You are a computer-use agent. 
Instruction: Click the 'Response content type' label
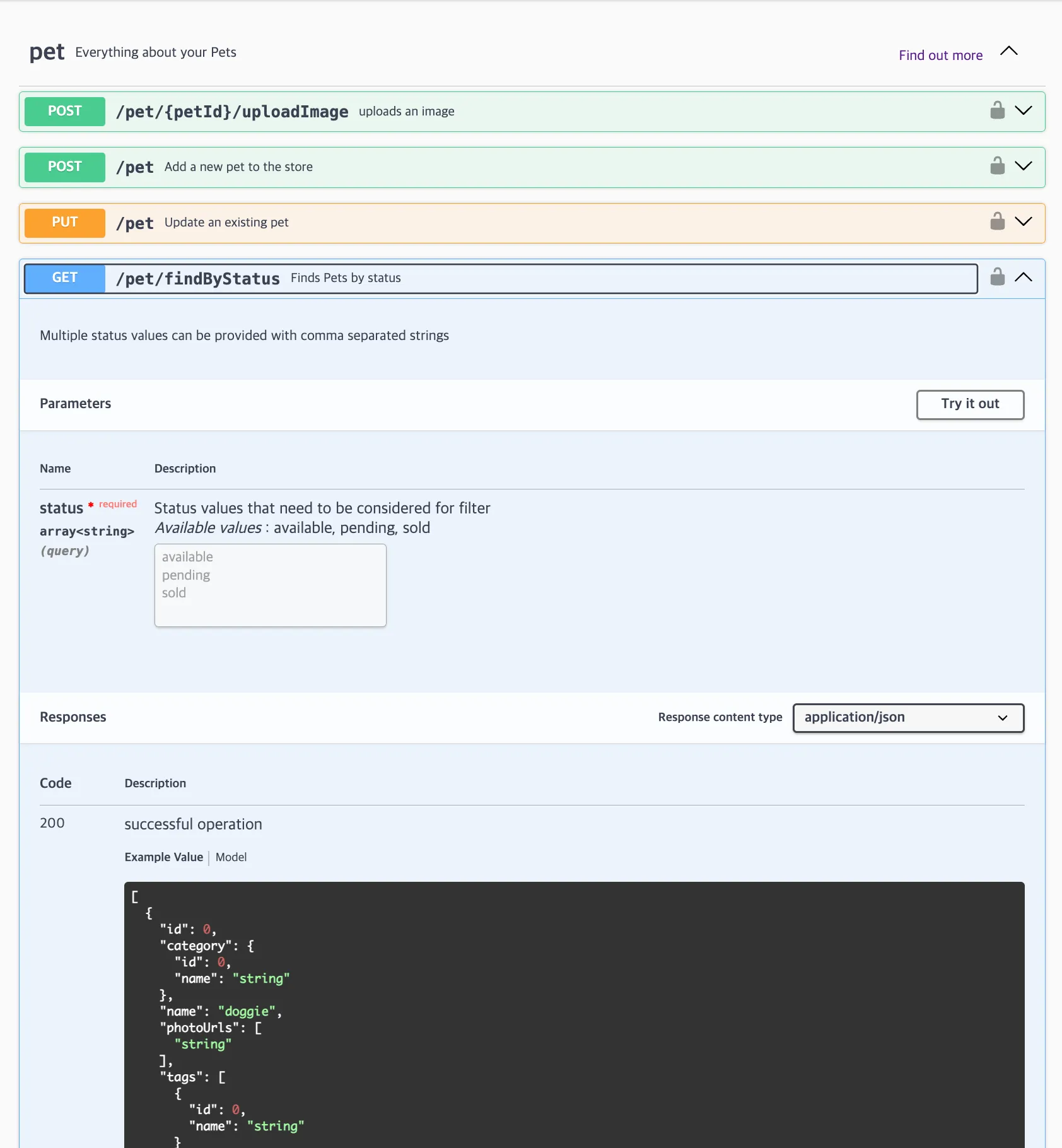tap(720, 718)
